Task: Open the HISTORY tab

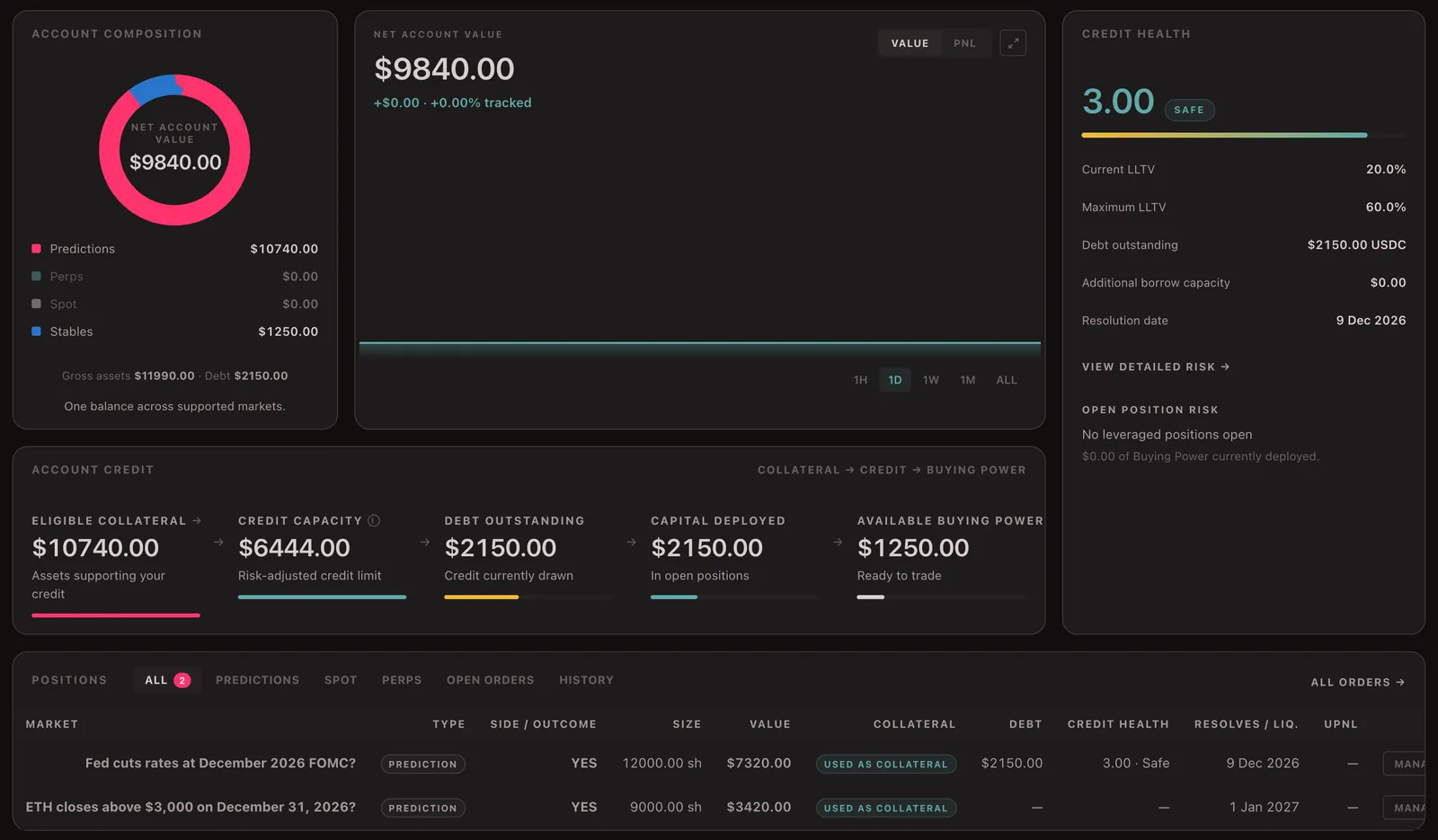Action: (x=586, y=680)
